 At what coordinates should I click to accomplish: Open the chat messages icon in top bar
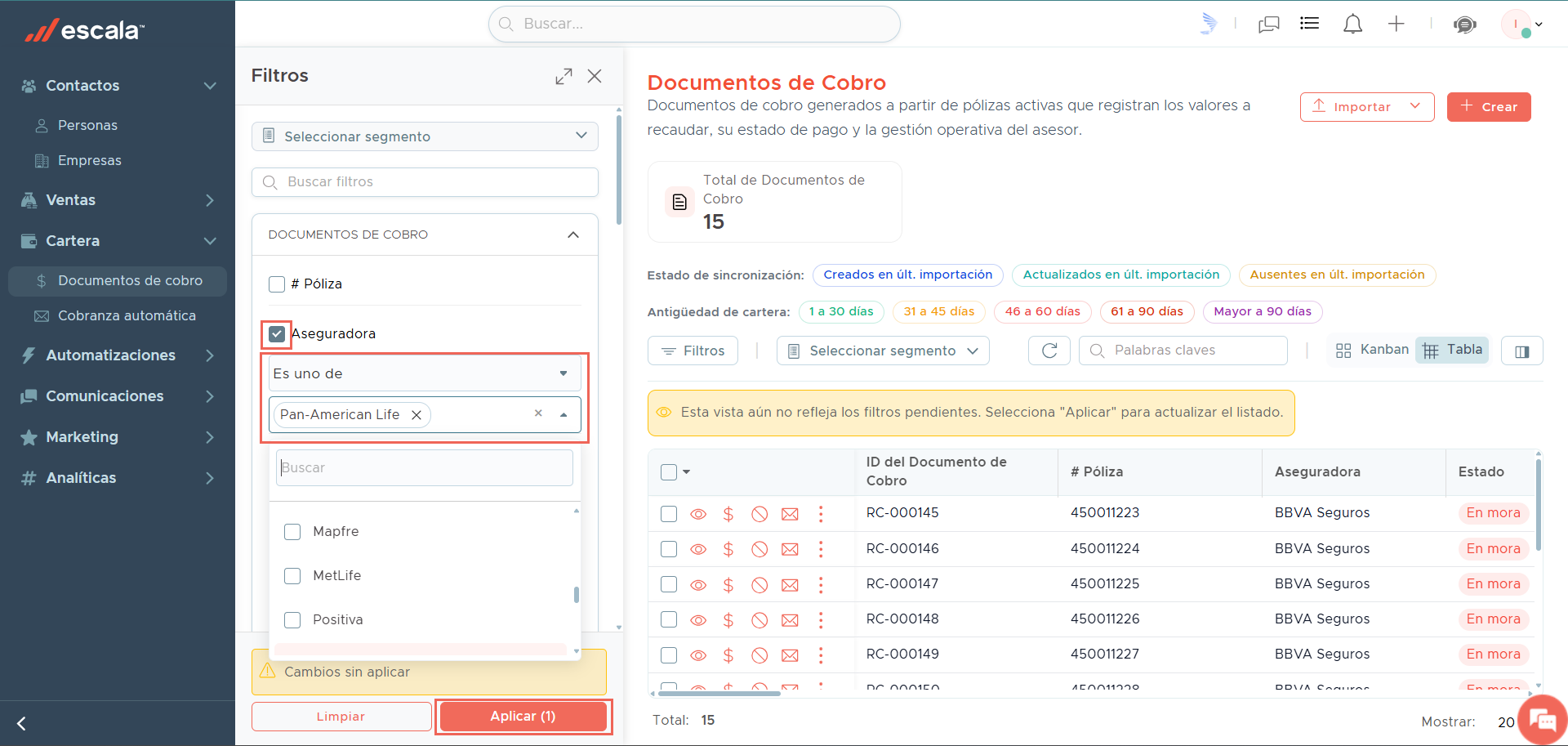tap(1268, 25)
